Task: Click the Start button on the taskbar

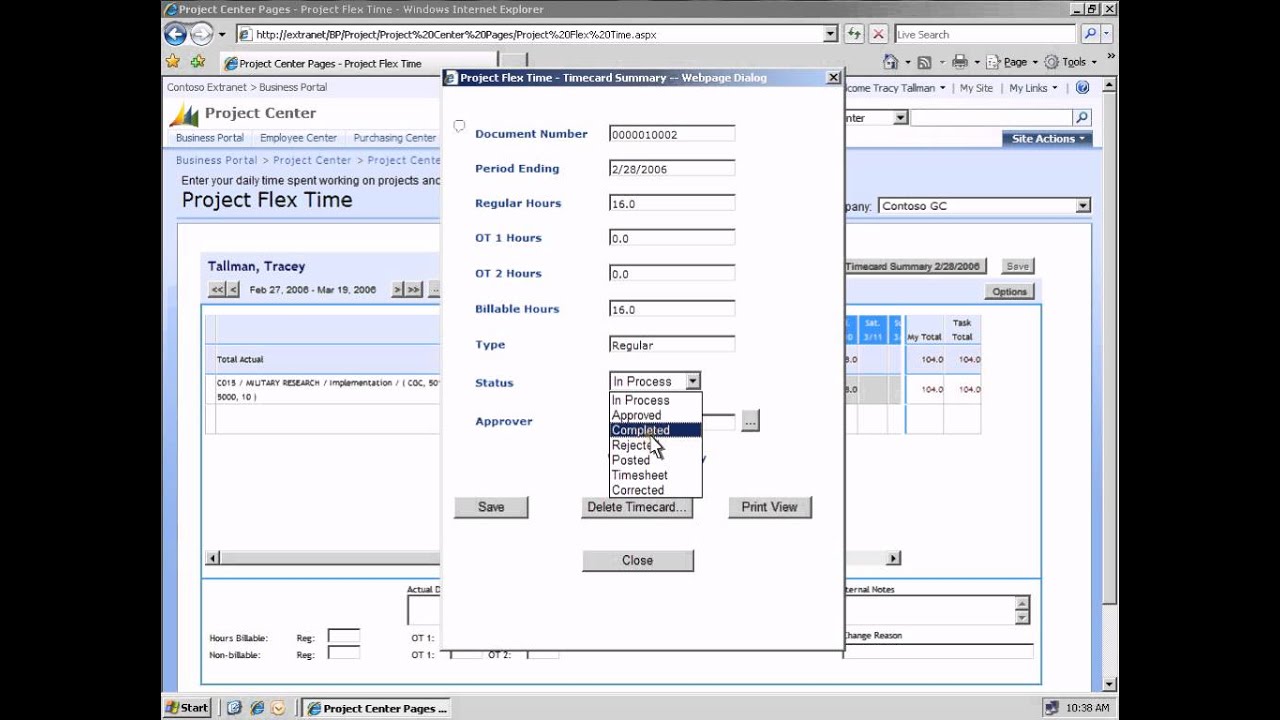Action: (187, 708)
